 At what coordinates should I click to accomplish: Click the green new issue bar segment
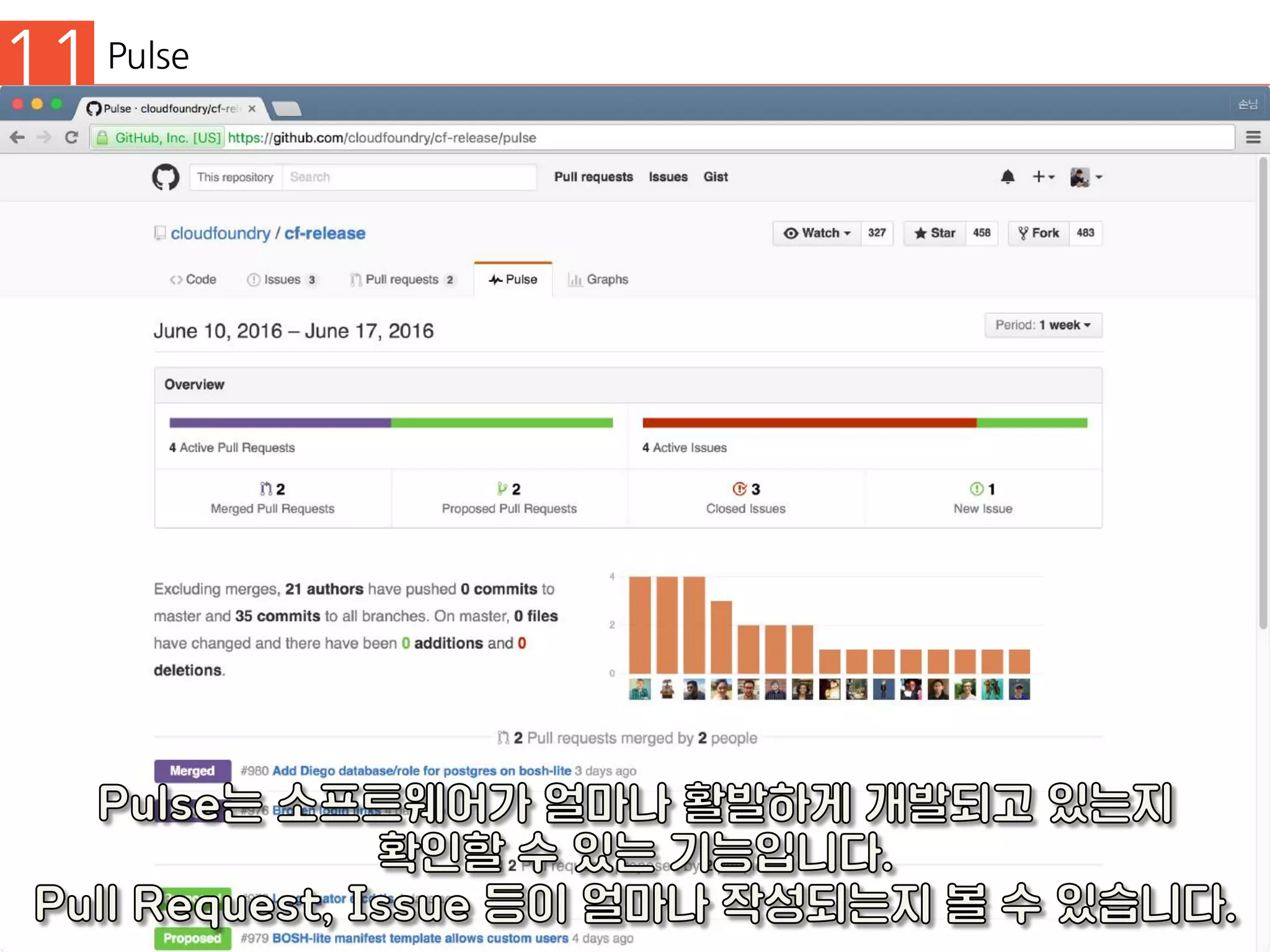[1032, 423]
